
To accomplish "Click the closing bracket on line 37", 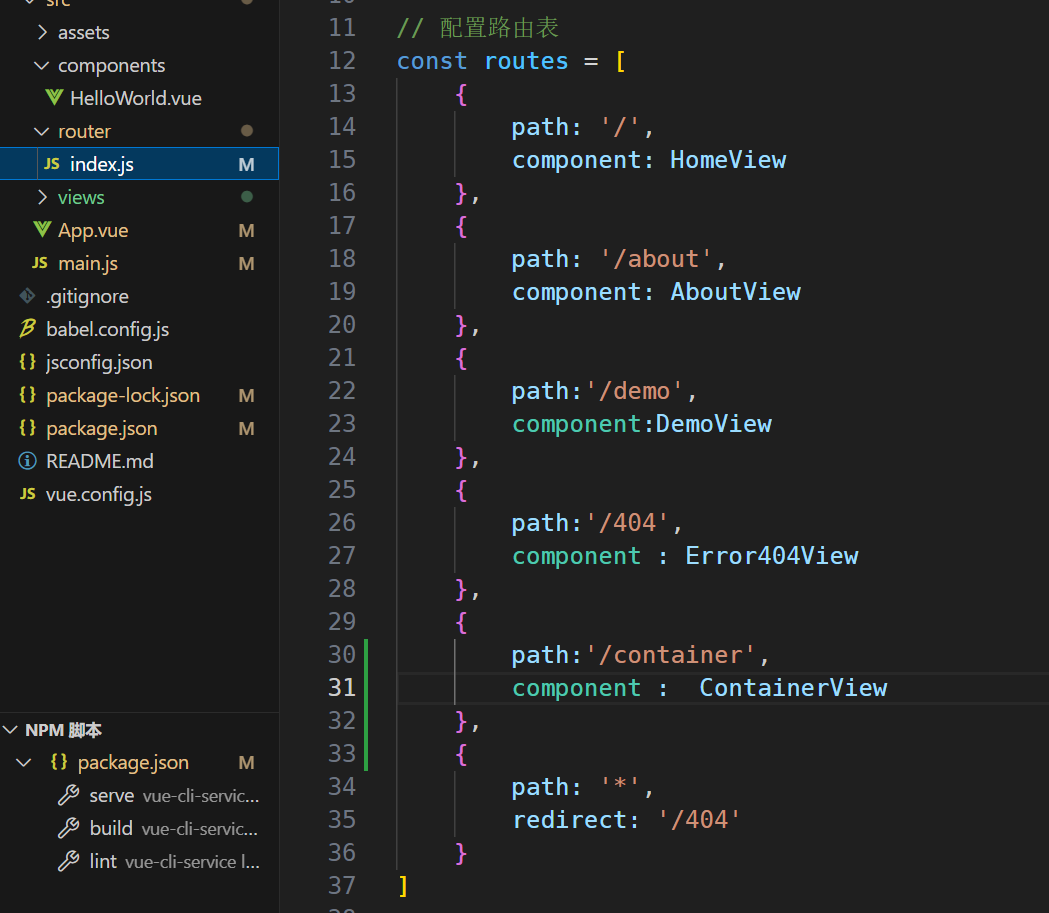I will click(x=403, y=886).
